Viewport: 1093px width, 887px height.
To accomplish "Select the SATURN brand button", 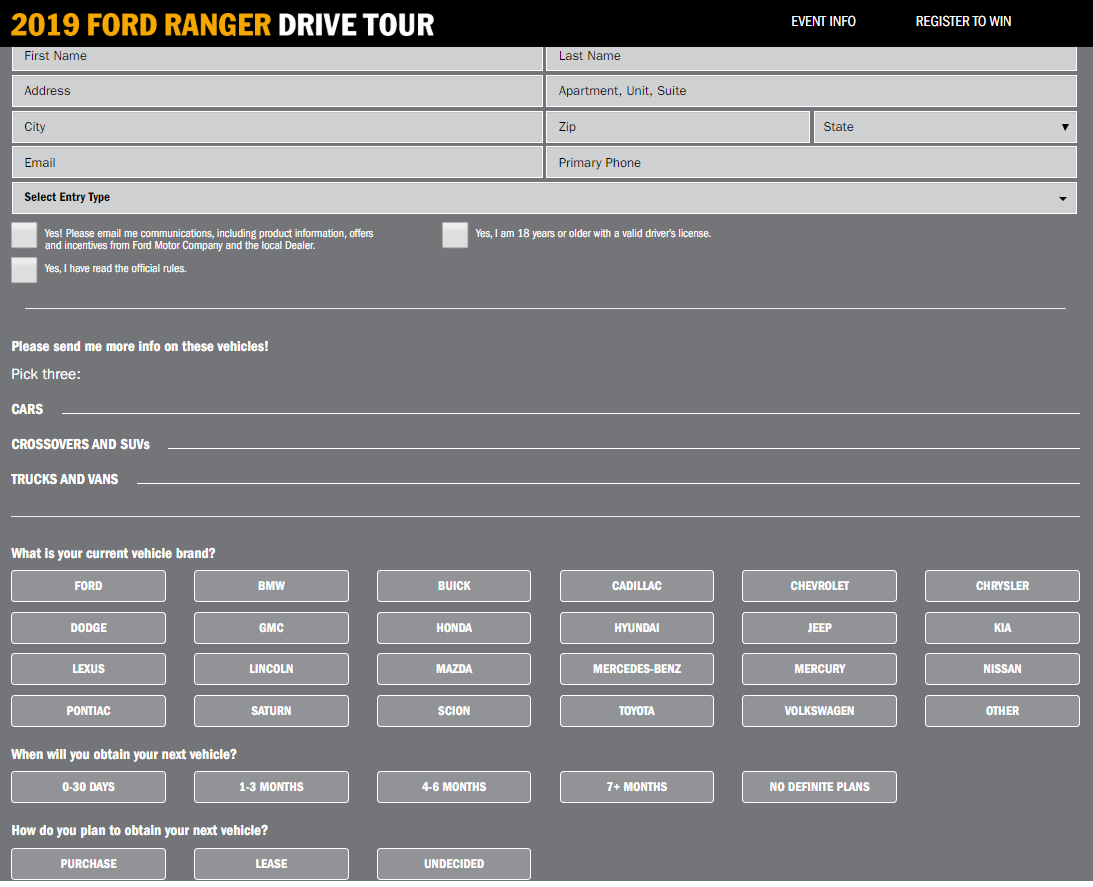I will [271, 711].
